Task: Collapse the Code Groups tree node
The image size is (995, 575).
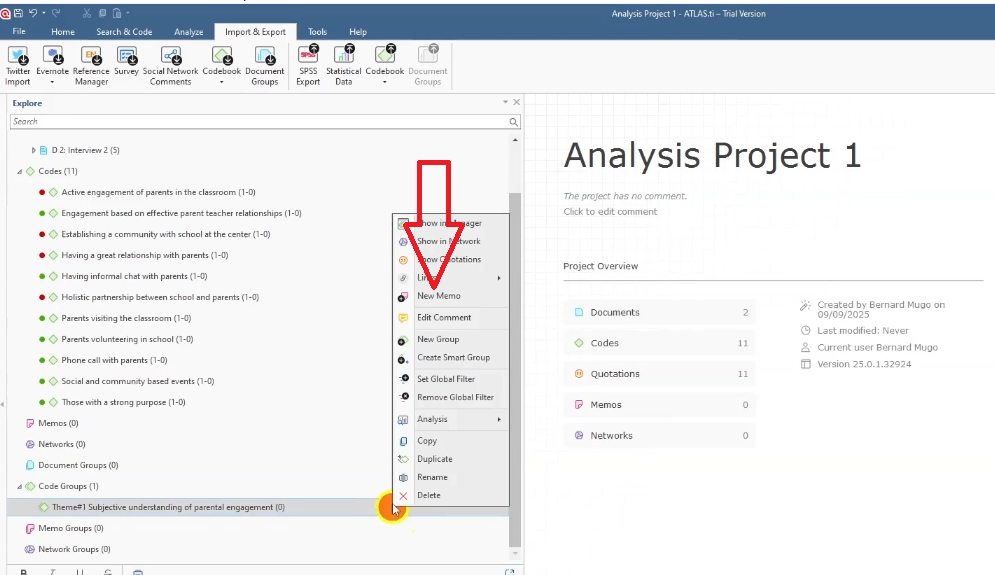Action: tap(19, 486)
